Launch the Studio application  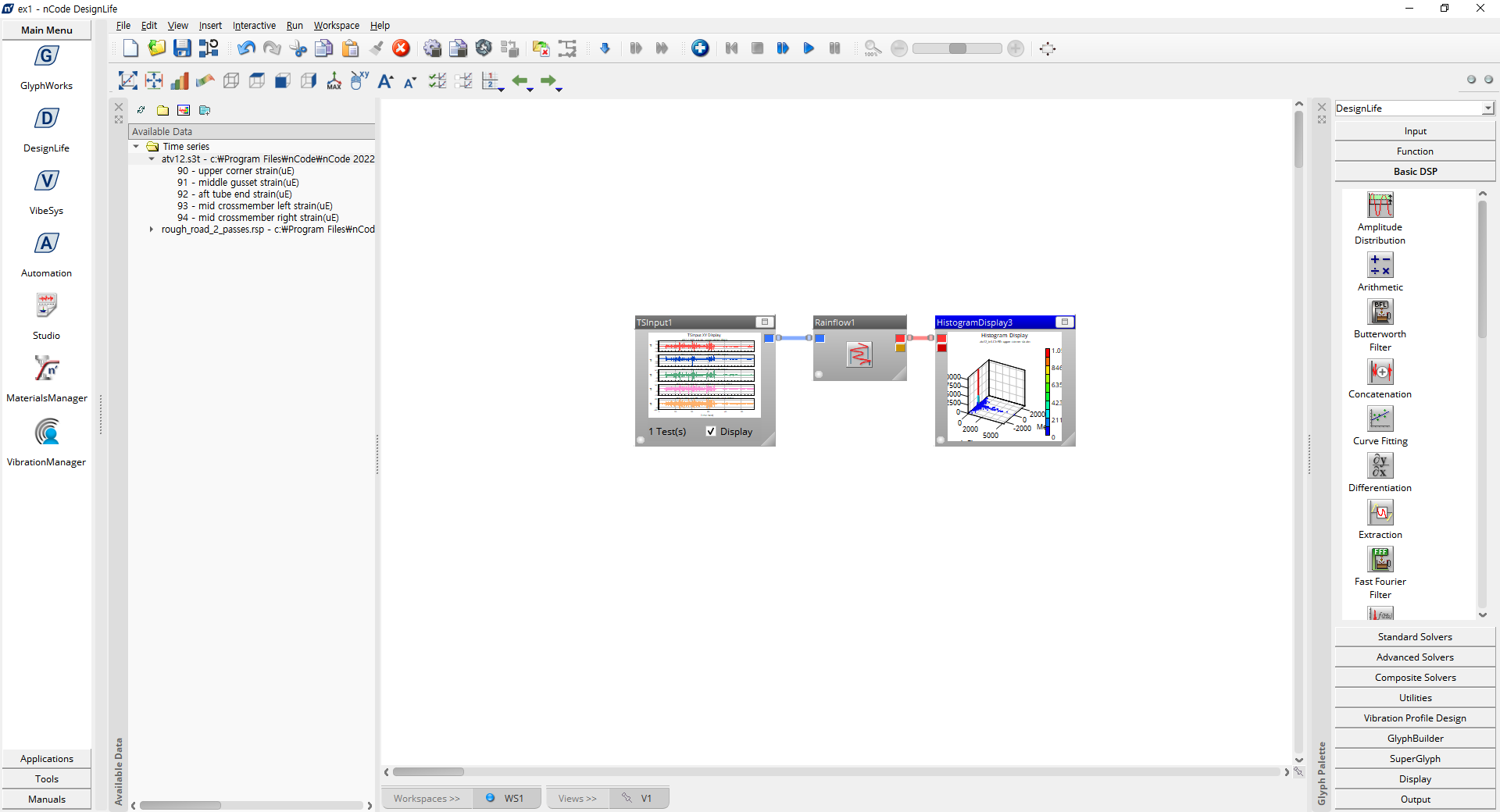tap(46, 306)
